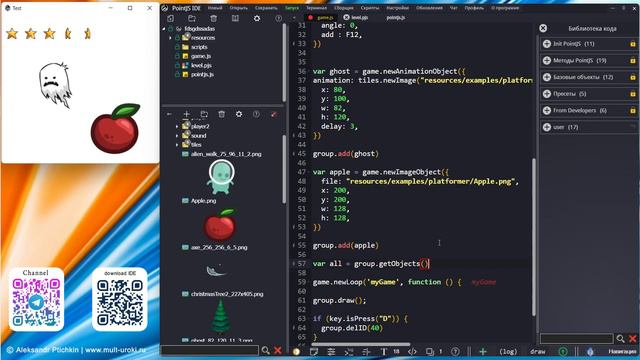The width and height of the screenshot is (640, 360).
Task: Open the Терминал menu
Action: coord(316,8)
